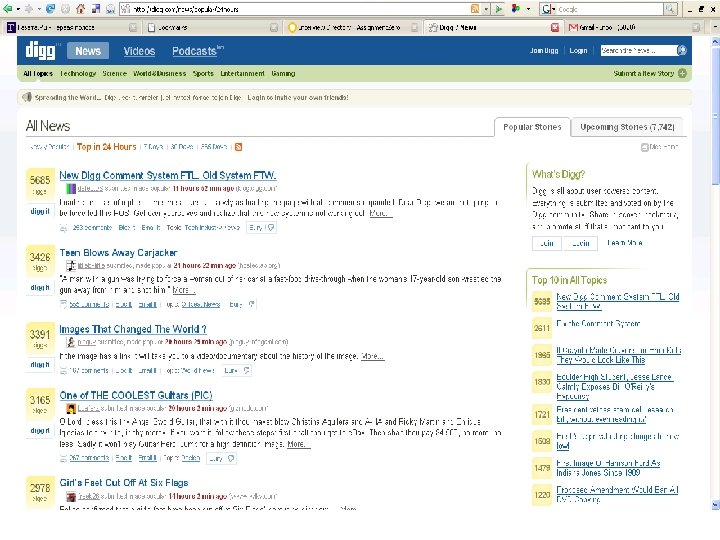The height and width of the screenshot is (540, 720).
Task: Filter stories by 7 Days
Action: [153, 147]
